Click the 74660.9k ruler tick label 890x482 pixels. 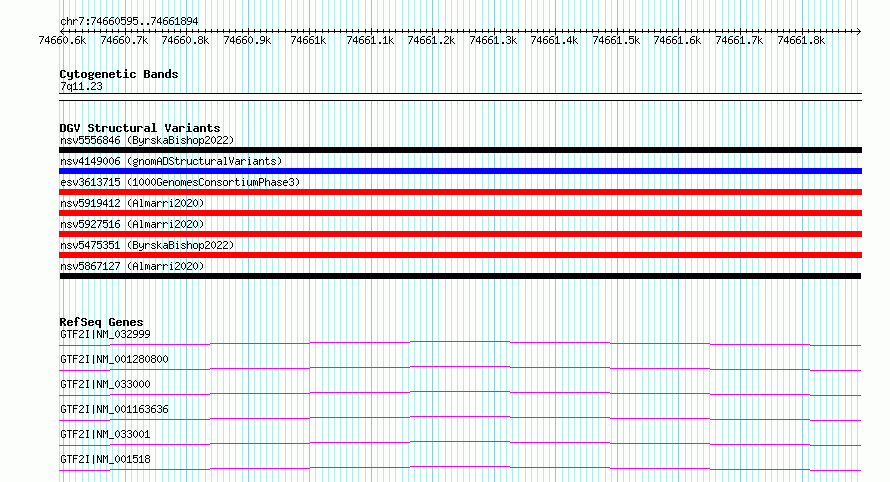247,40
